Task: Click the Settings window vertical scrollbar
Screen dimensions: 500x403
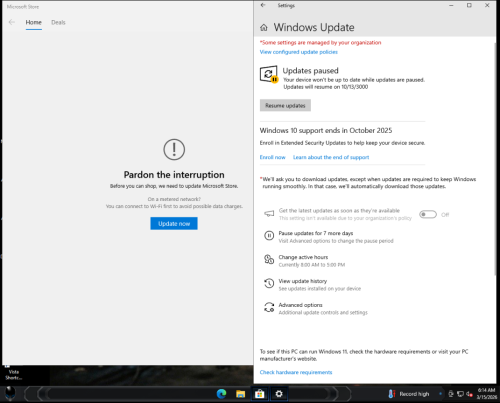Action: tap(494, 160)
